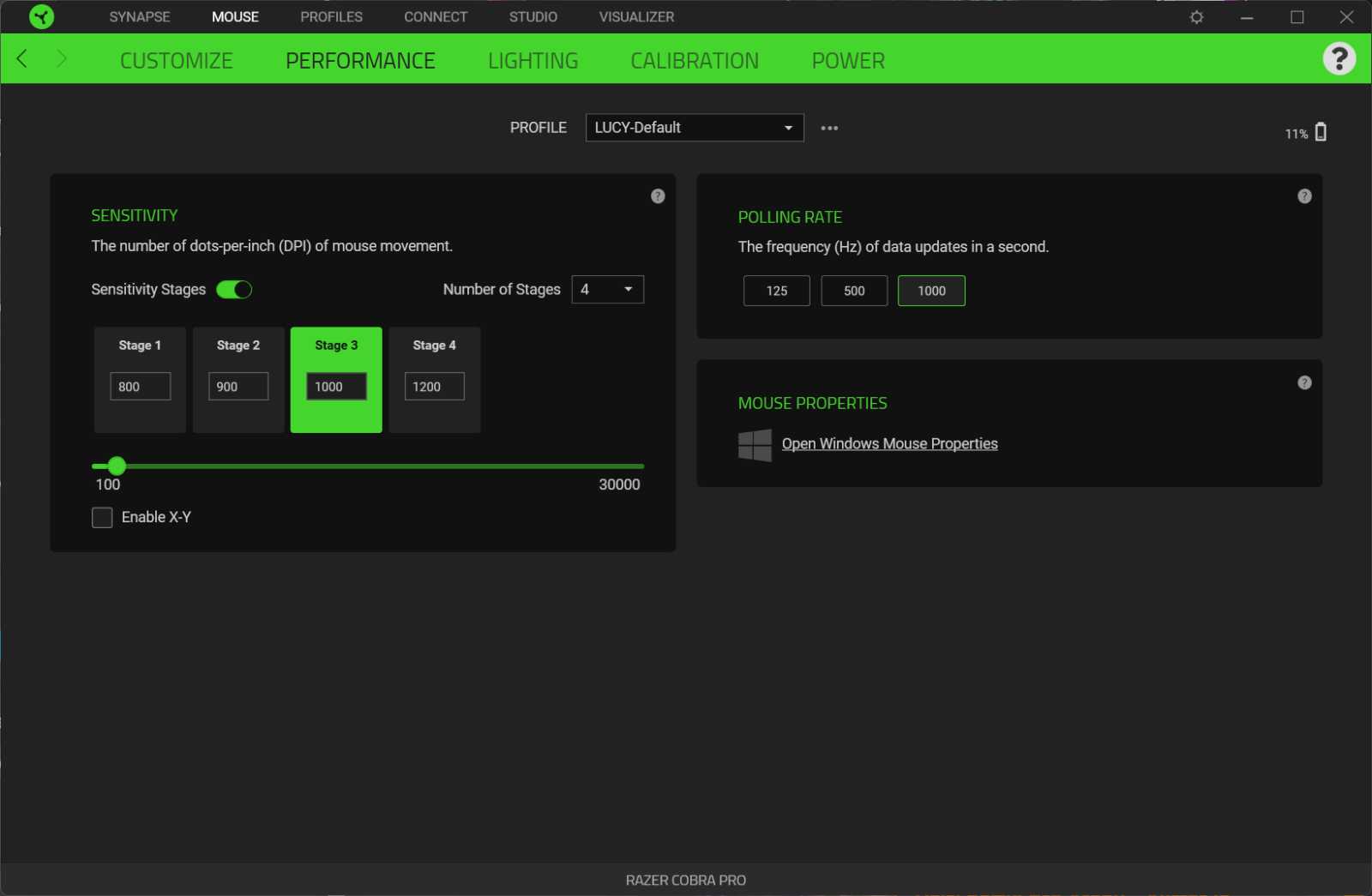Close the Synapse window
Image resolution: width=1372 pixels, height=896 pixels.
pyautogui.click(x=1346, y=17)
